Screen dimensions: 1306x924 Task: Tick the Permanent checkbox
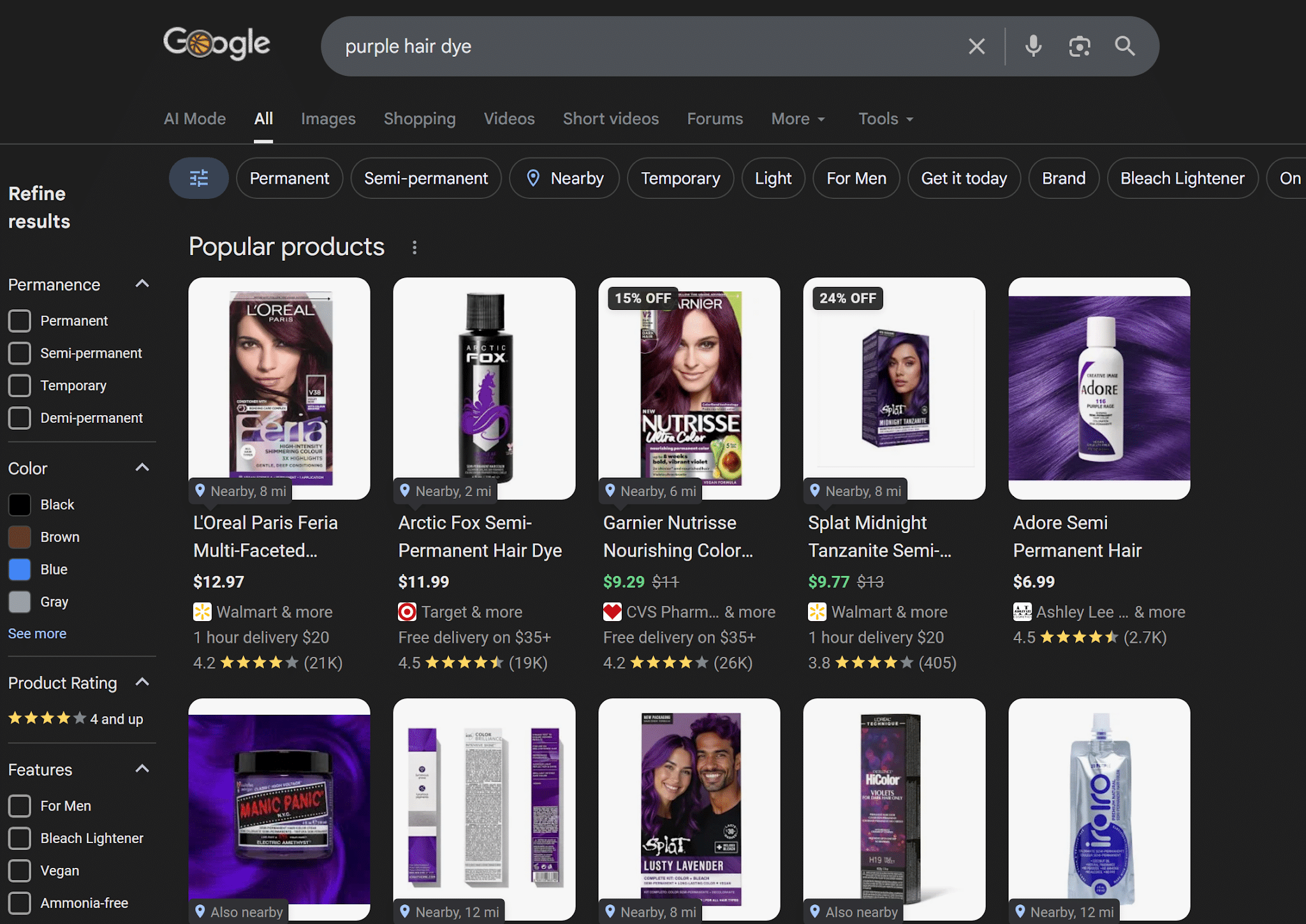pyautogui.click(x=20, y=321)
